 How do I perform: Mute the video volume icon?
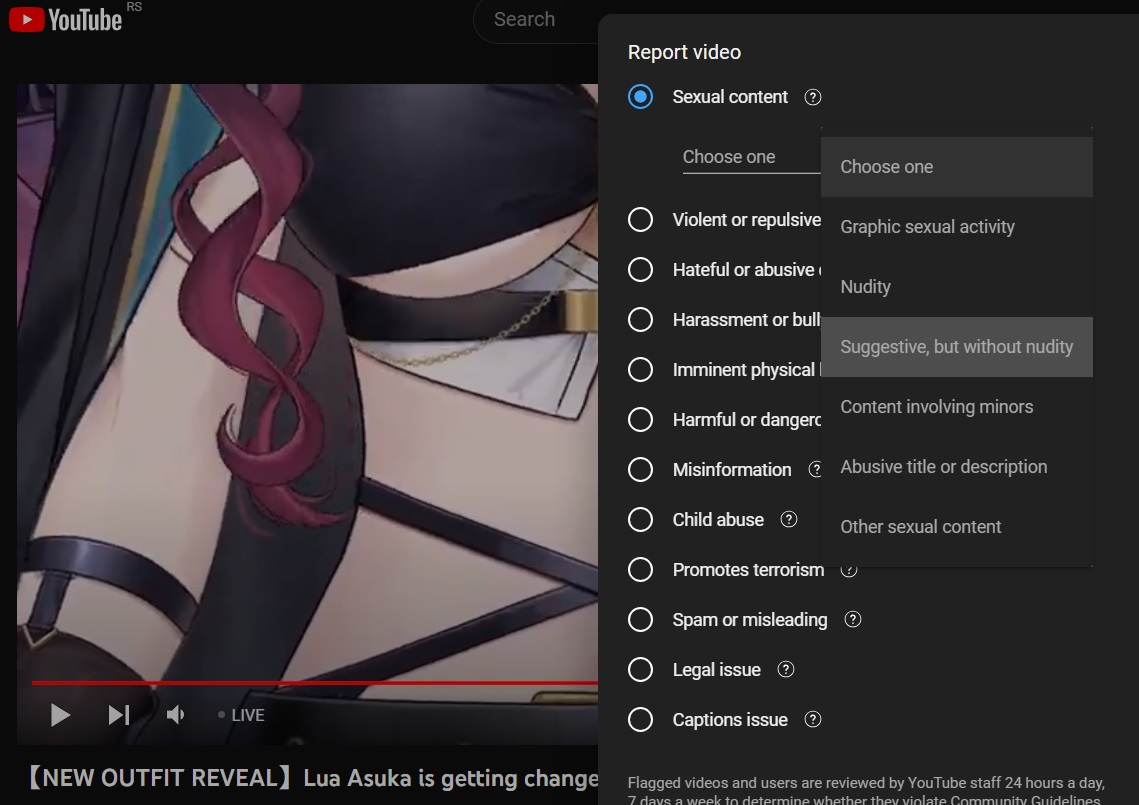click(x=175, y=715)
